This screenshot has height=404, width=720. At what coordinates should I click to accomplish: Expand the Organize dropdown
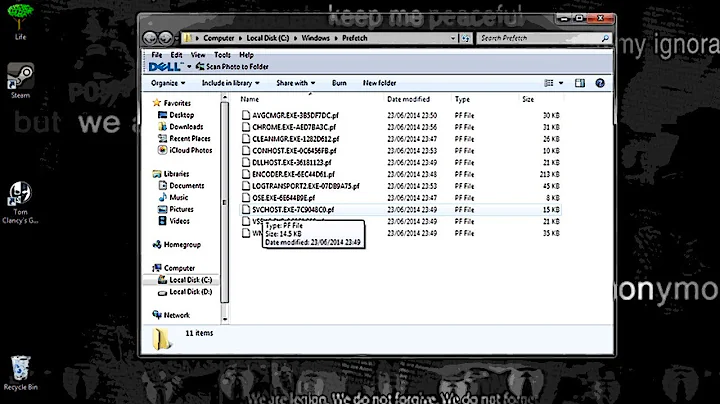[168, 83]
